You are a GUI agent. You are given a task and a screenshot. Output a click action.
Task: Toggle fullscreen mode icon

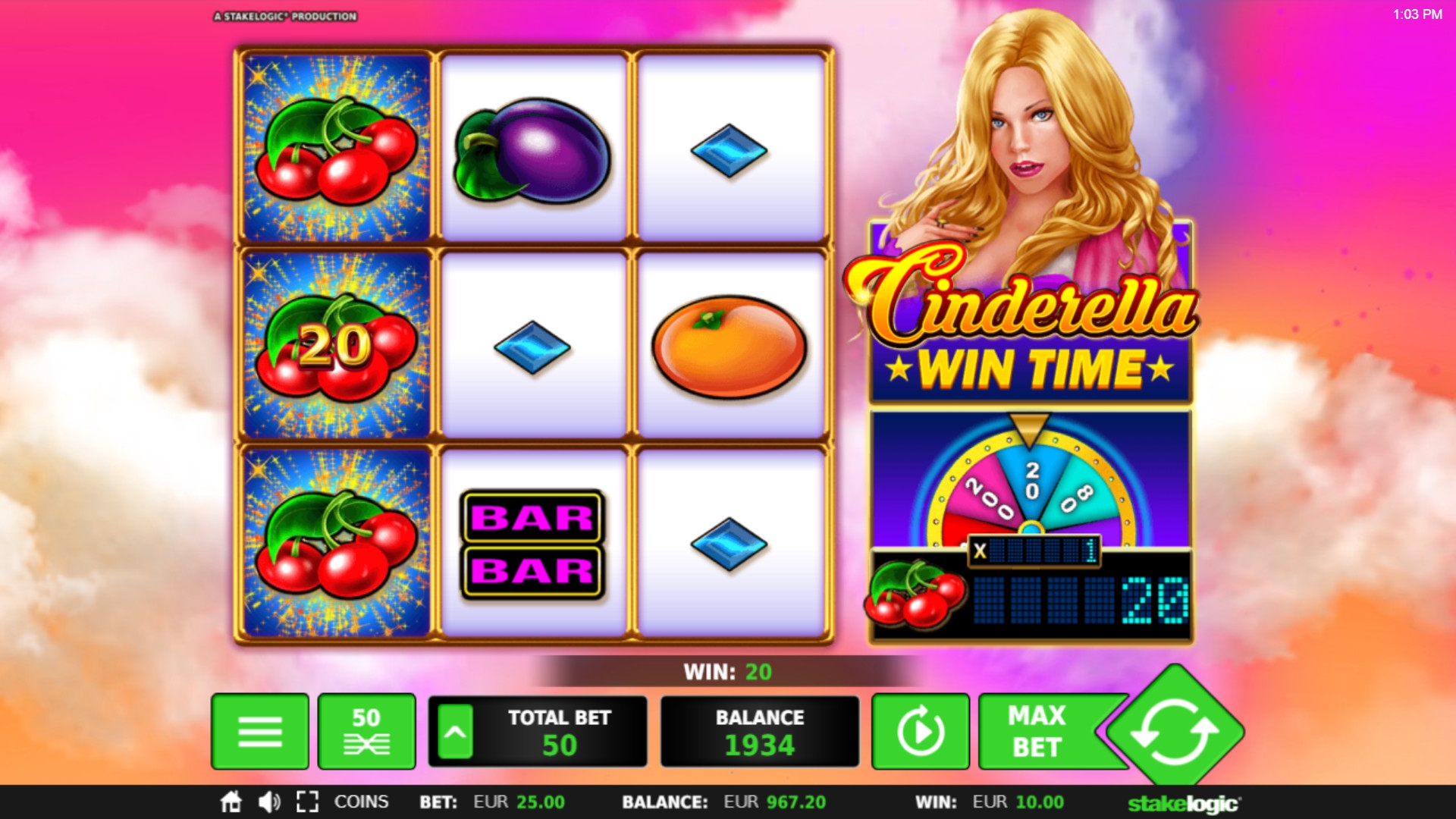point(307,802)
